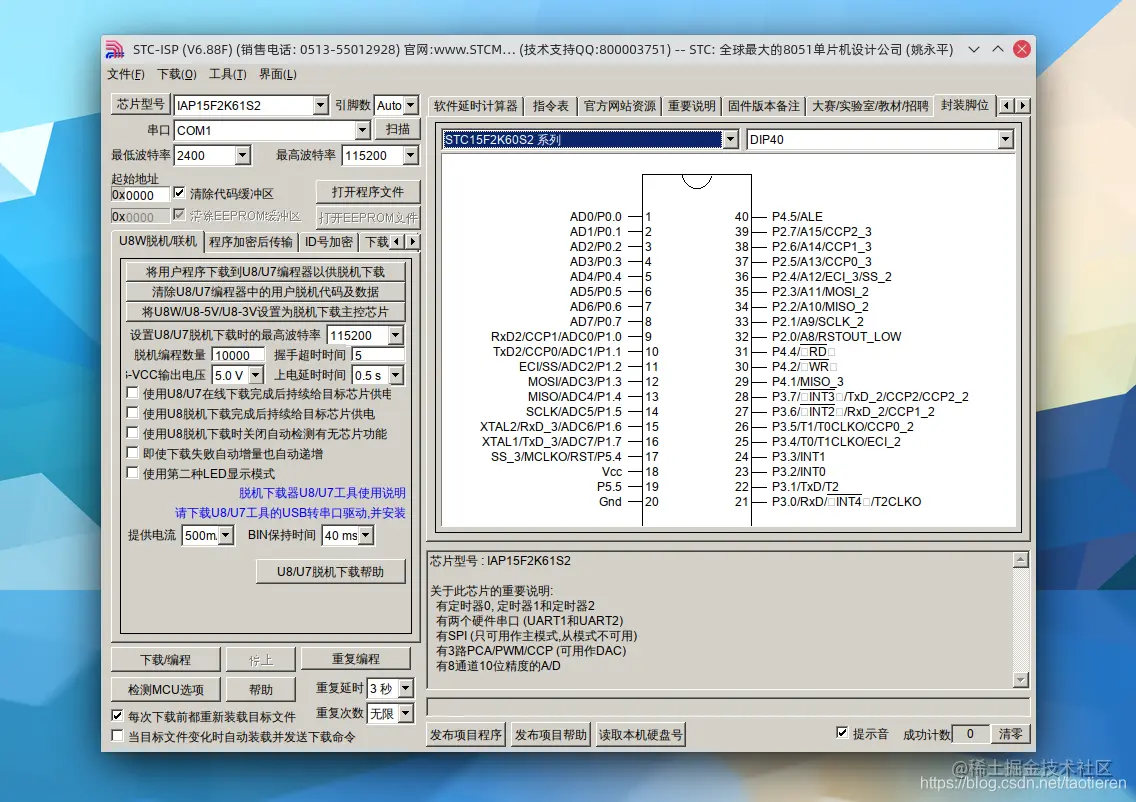Open the DIP40 package dropdown
Image resolution: width=1136 pixels, height=802 pixels.
point(1005,139)
